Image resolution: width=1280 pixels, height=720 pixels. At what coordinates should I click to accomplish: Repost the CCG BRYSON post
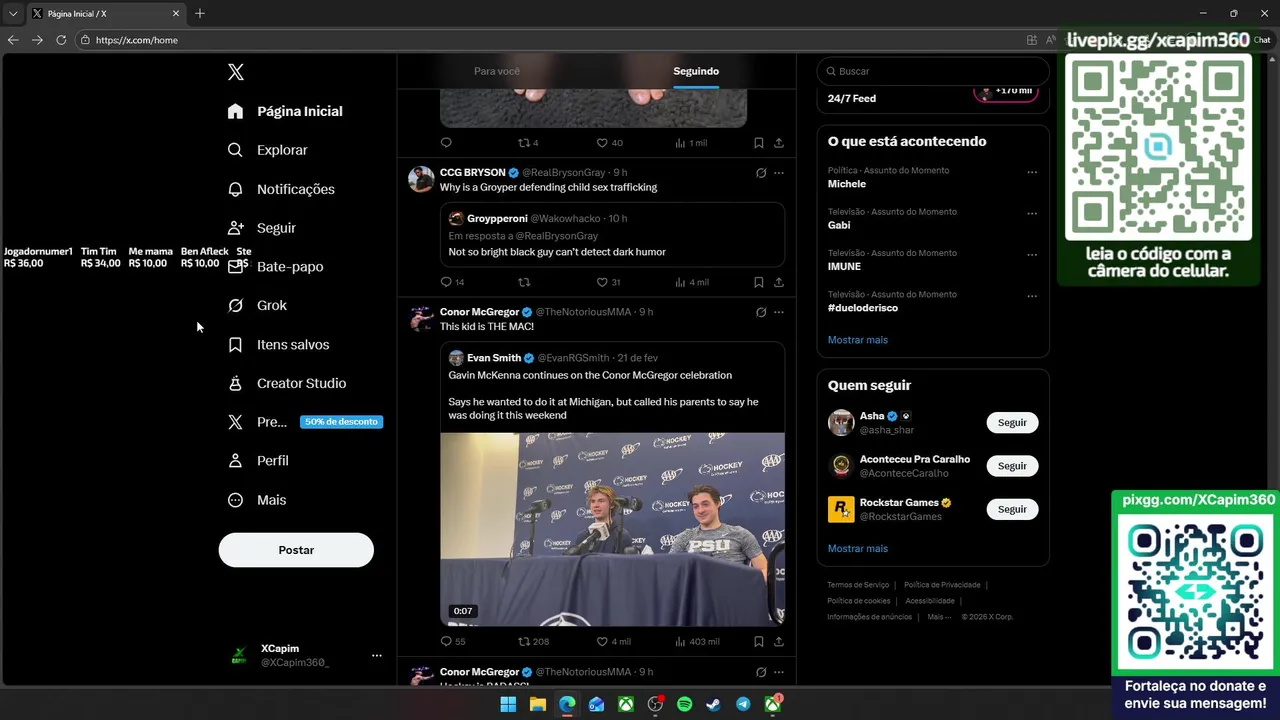pos(523,282)
